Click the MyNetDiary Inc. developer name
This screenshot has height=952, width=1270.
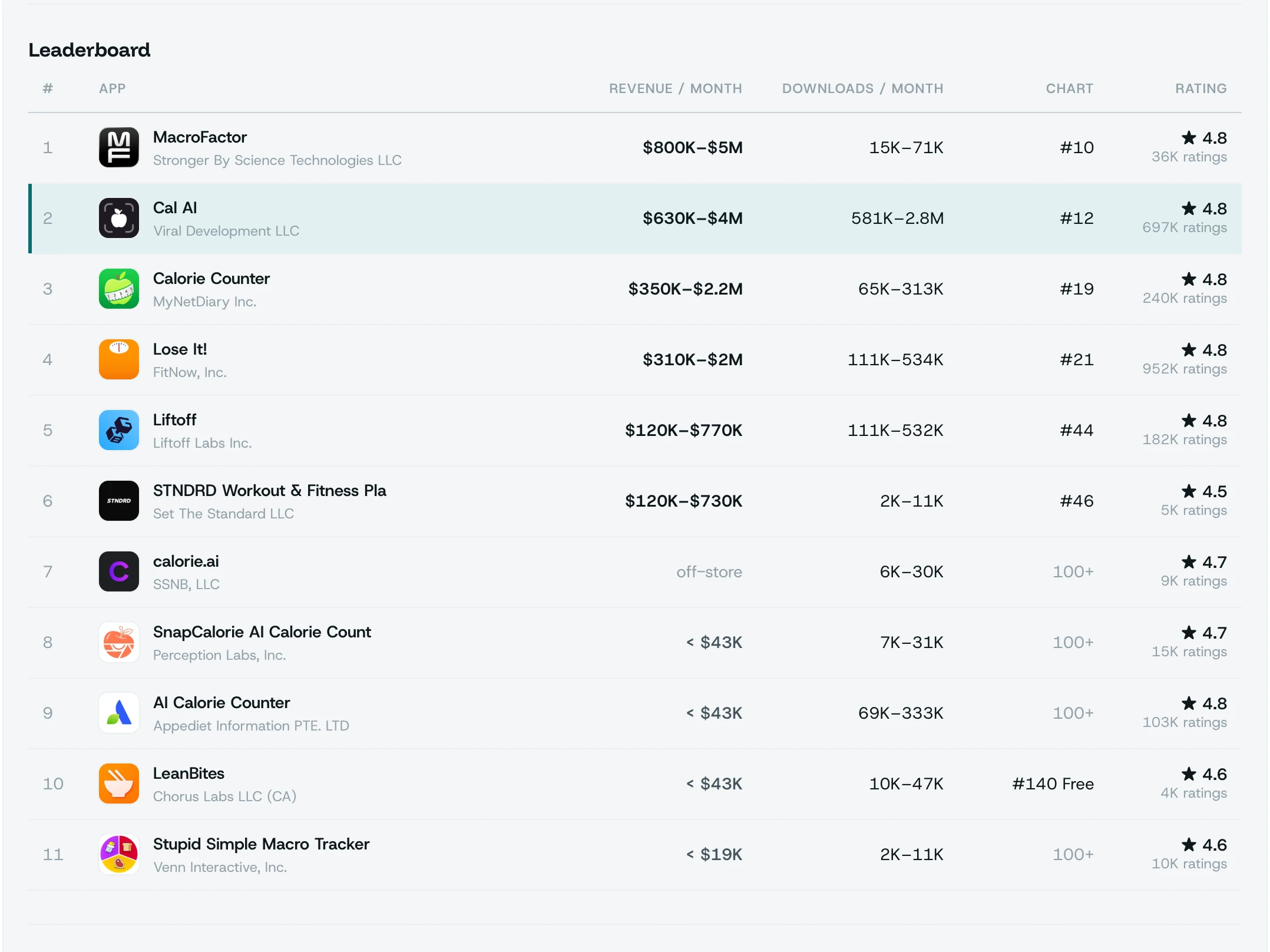click(204, 302)
